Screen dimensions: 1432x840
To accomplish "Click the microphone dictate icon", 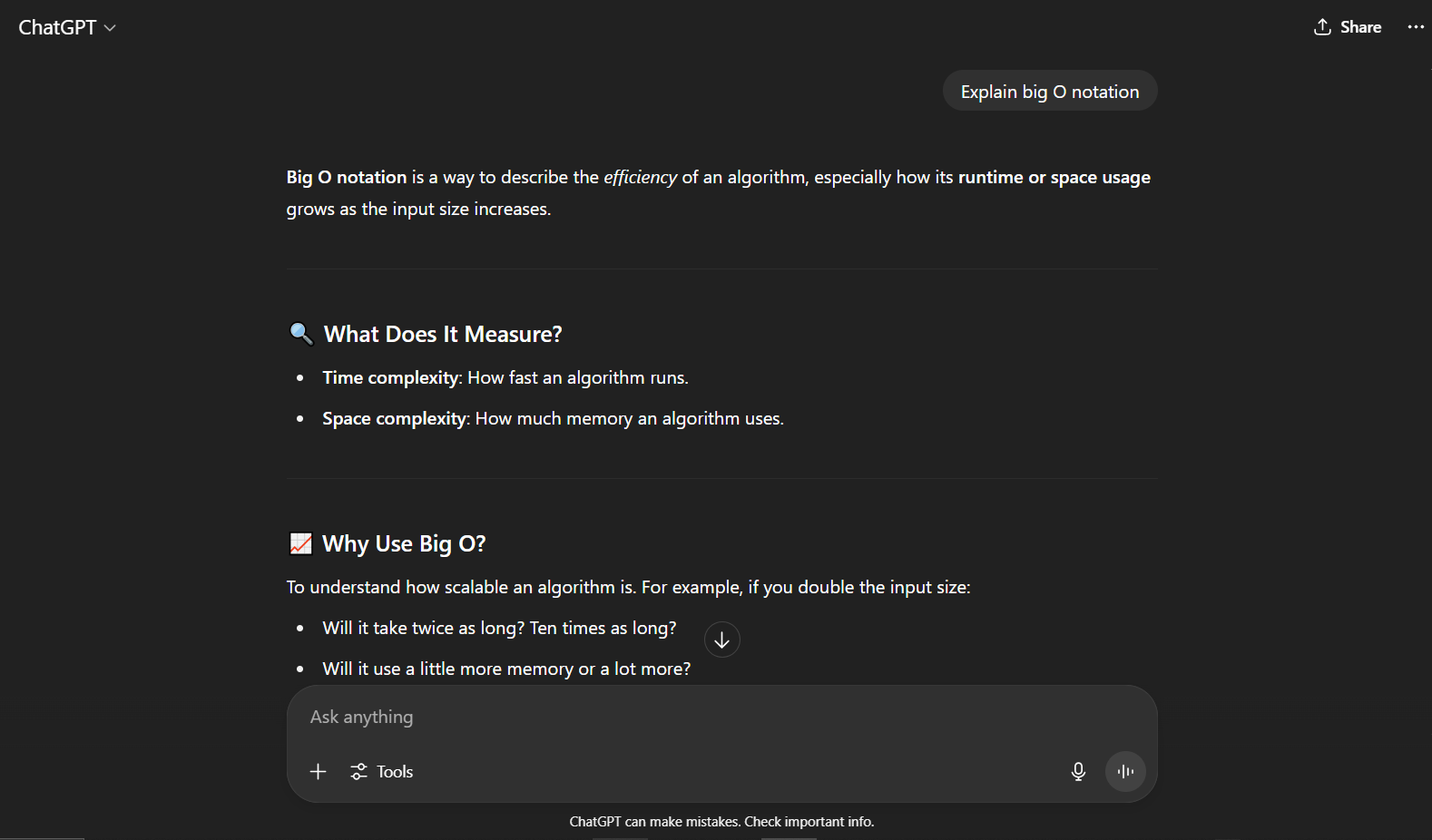I will coord(1078,772).
